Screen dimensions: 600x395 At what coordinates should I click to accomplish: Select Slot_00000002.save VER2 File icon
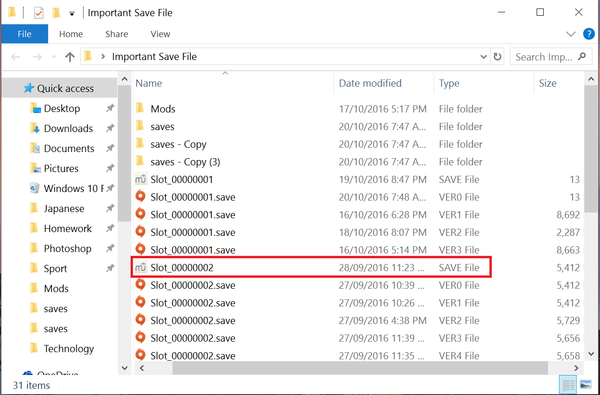pyautogui.click(x=140, y=320)
